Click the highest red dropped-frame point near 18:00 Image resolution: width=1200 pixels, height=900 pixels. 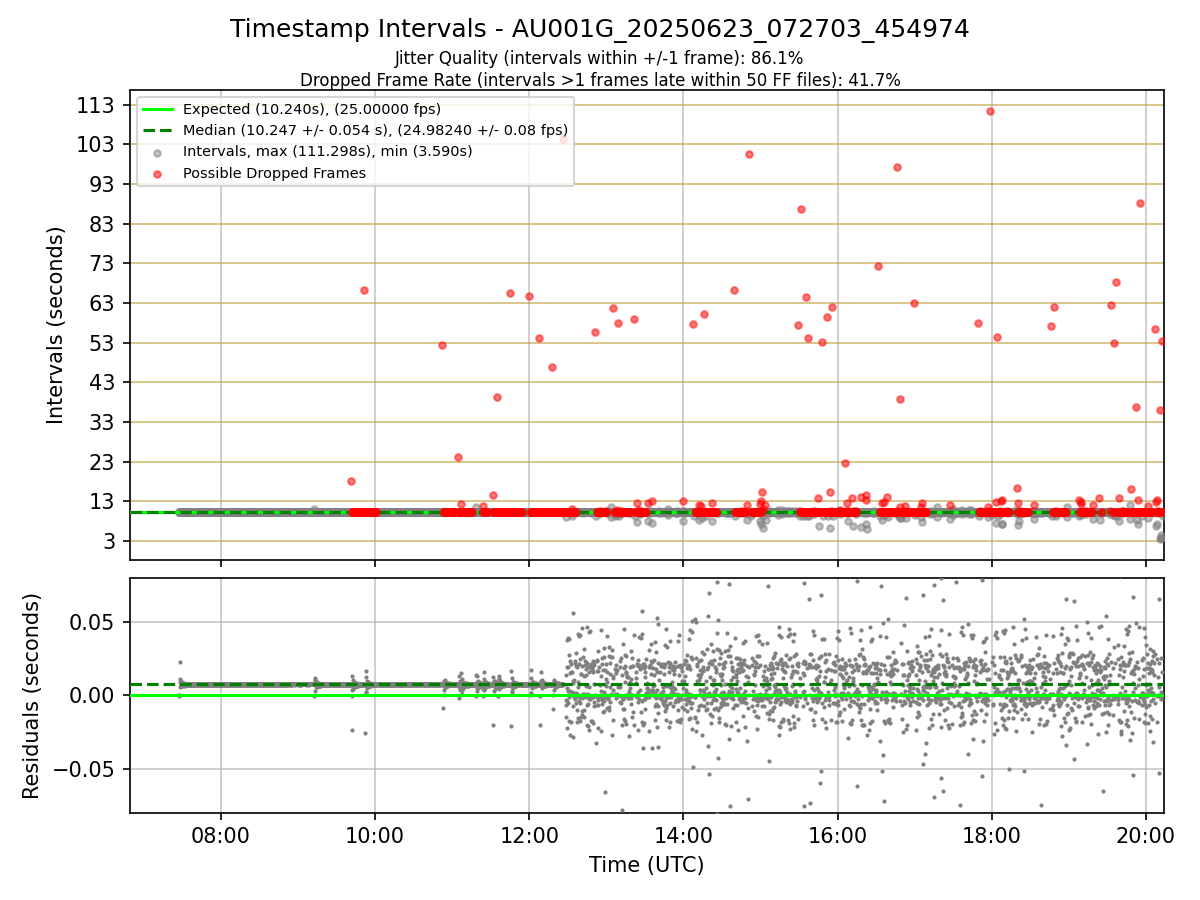click(990, 111)
